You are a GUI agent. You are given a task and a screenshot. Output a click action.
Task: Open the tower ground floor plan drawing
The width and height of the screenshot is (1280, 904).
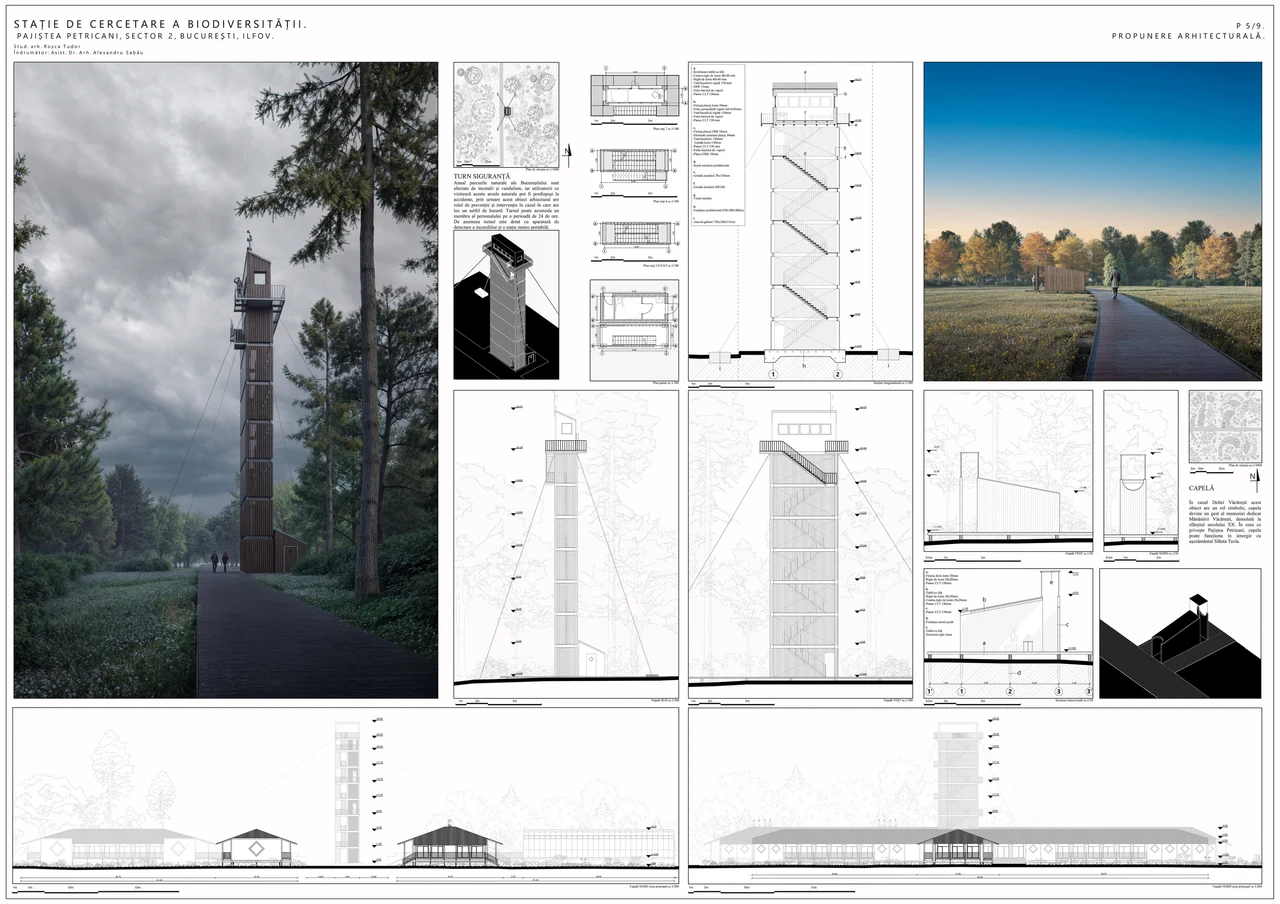click(x=634, y=328)
